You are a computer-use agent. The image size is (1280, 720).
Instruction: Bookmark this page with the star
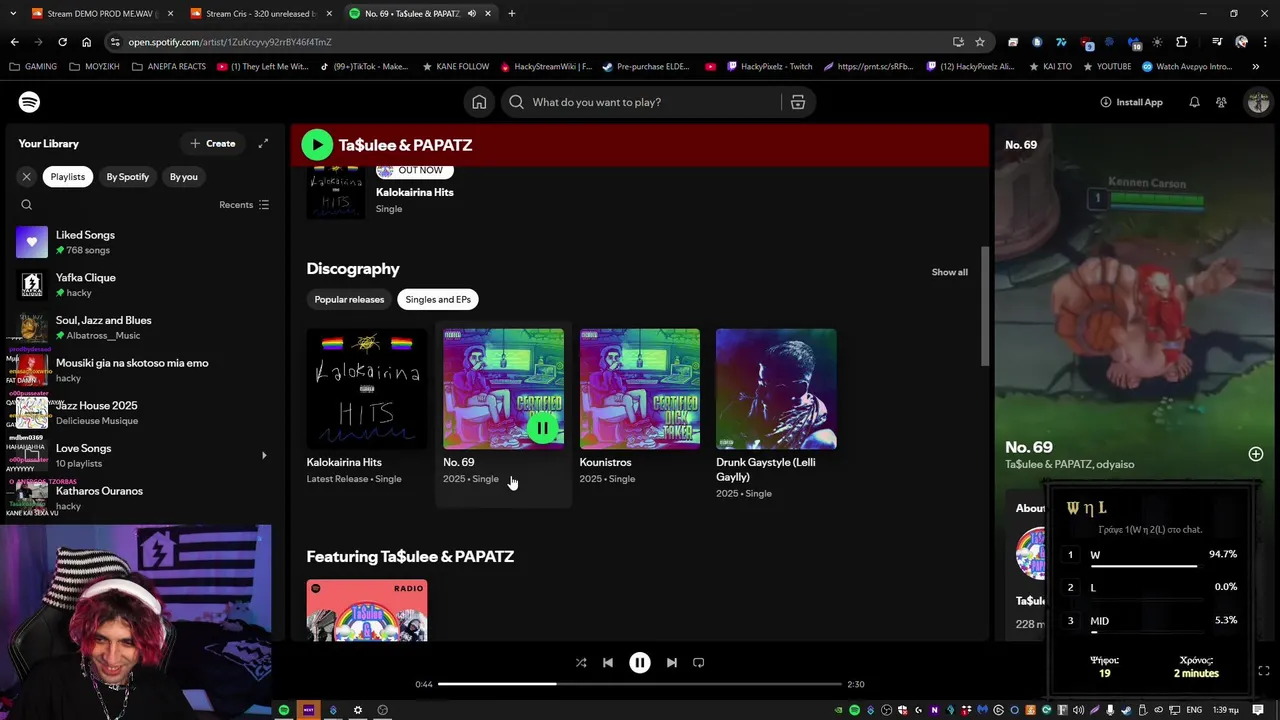[x=980, y=42]
